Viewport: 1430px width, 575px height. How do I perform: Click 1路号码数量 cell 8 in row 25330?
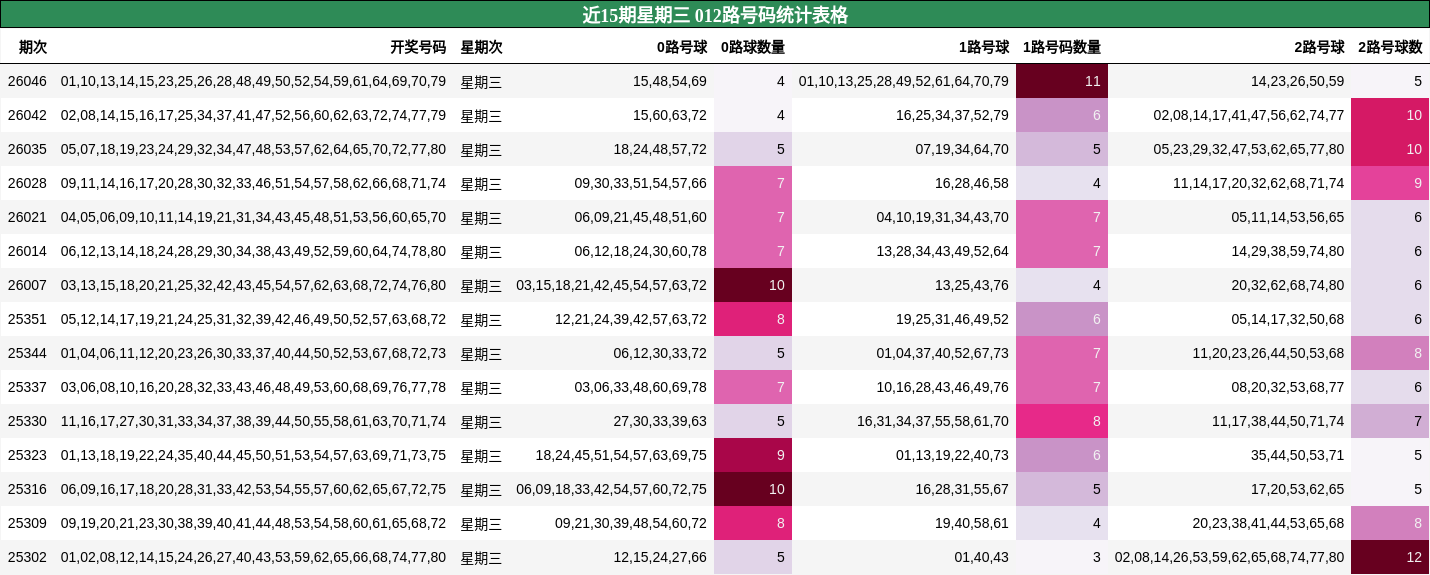pyautogui.click(x=1062, y=421)
